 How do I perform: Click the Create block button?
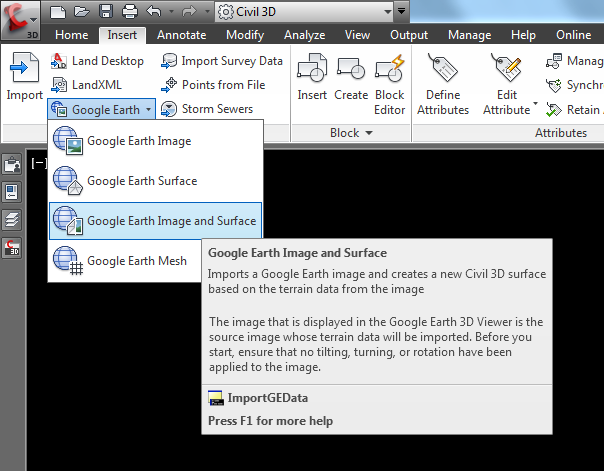351,77
